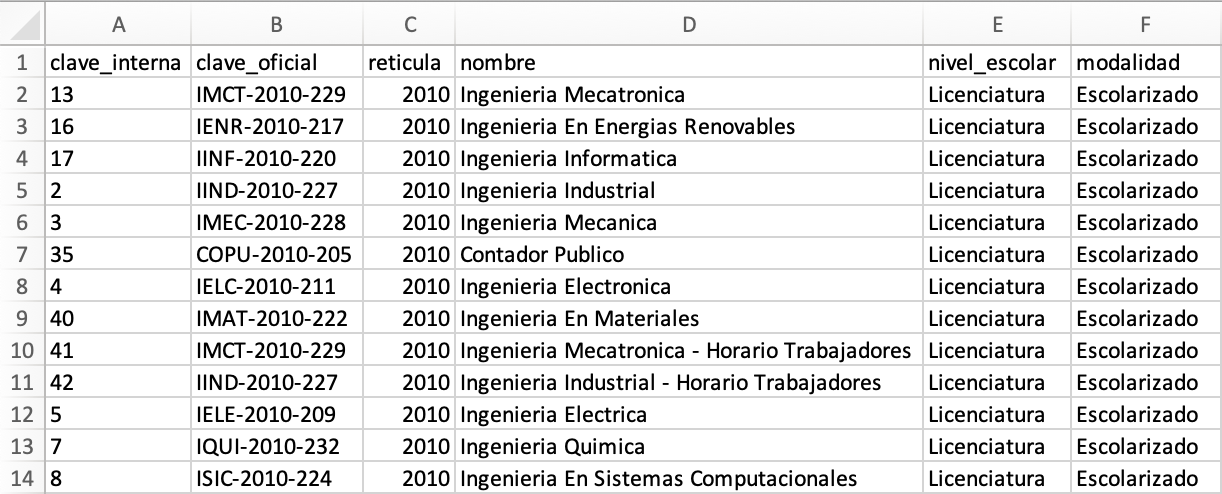Screen dimensions: 1222x494
Task: Select row 14 header
Action: point(22,478)
